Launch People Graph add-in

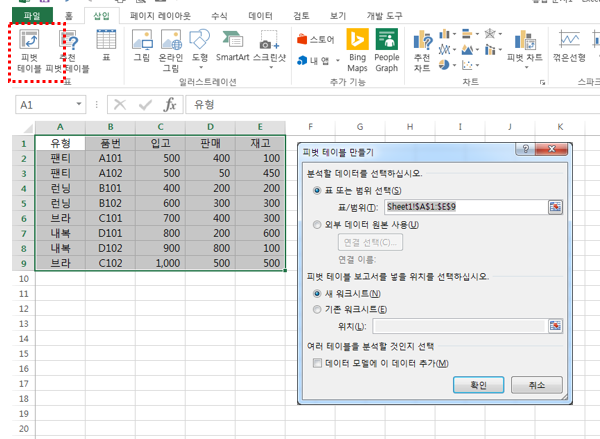[387, 51]
